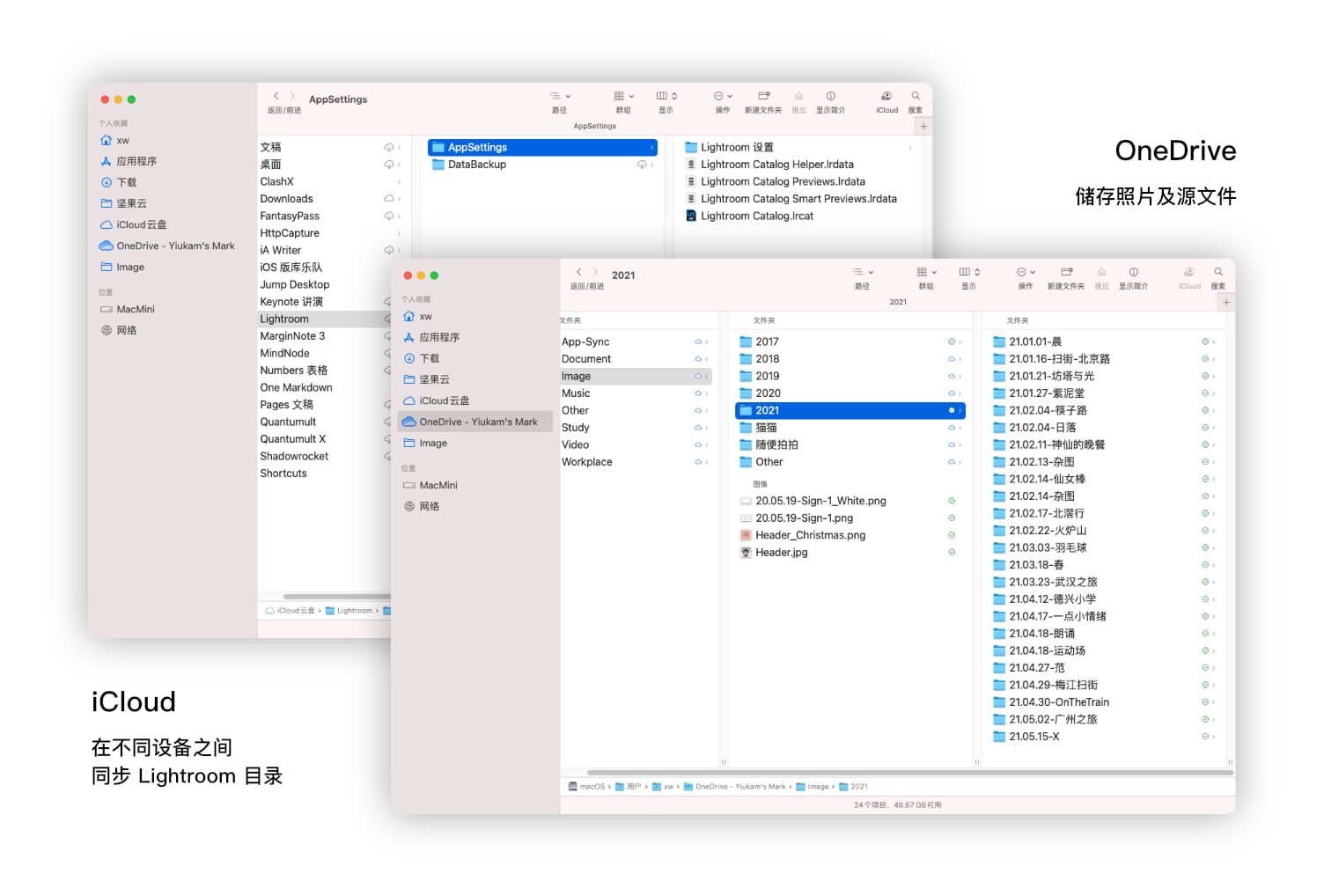The width and height of the screenshot is (1324, 896).
Task: Select the Header_Christmas.png file
Action: 810,535
